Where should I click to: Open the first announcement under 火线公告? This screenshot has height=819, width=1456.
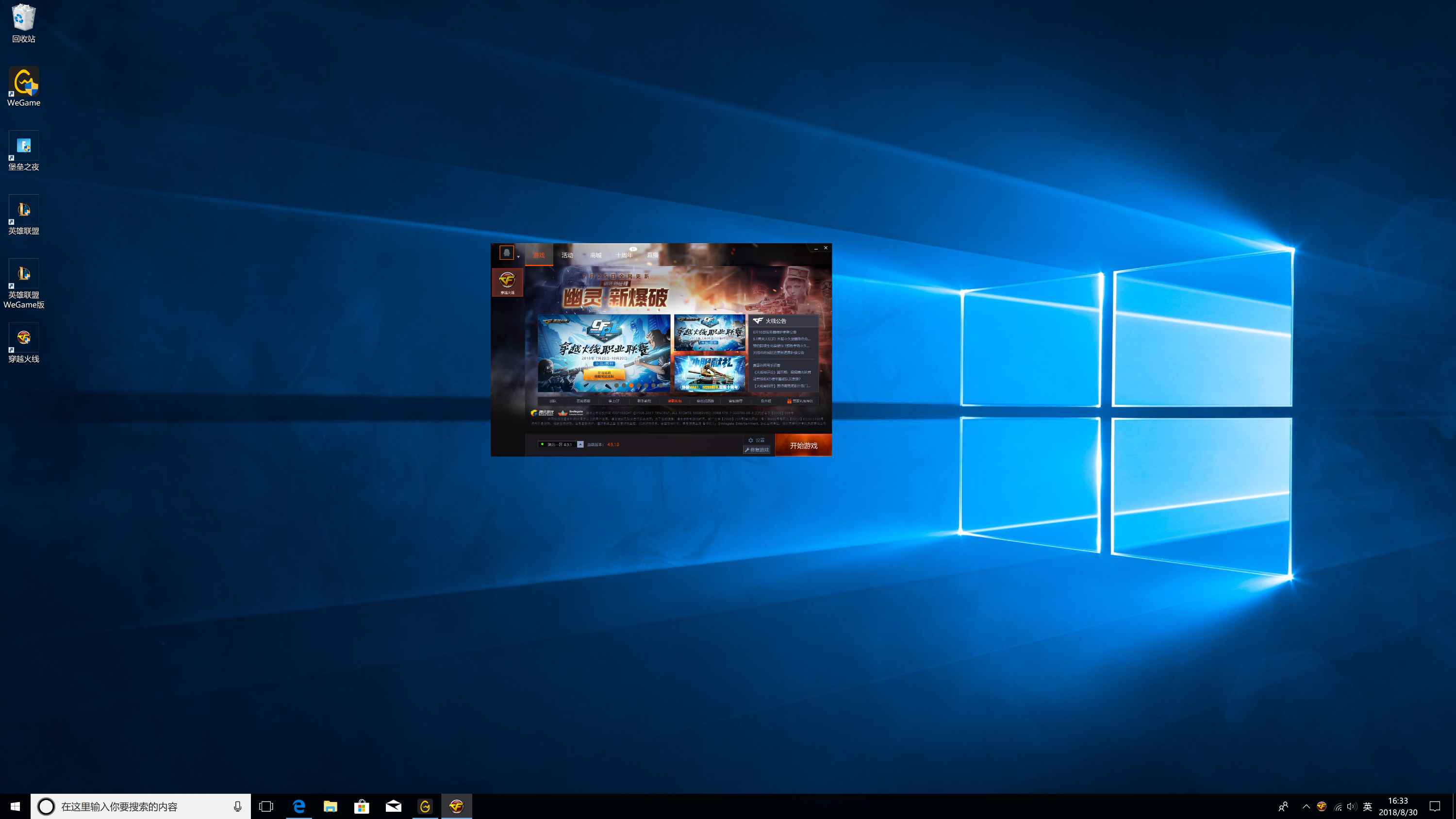[775, 333]
